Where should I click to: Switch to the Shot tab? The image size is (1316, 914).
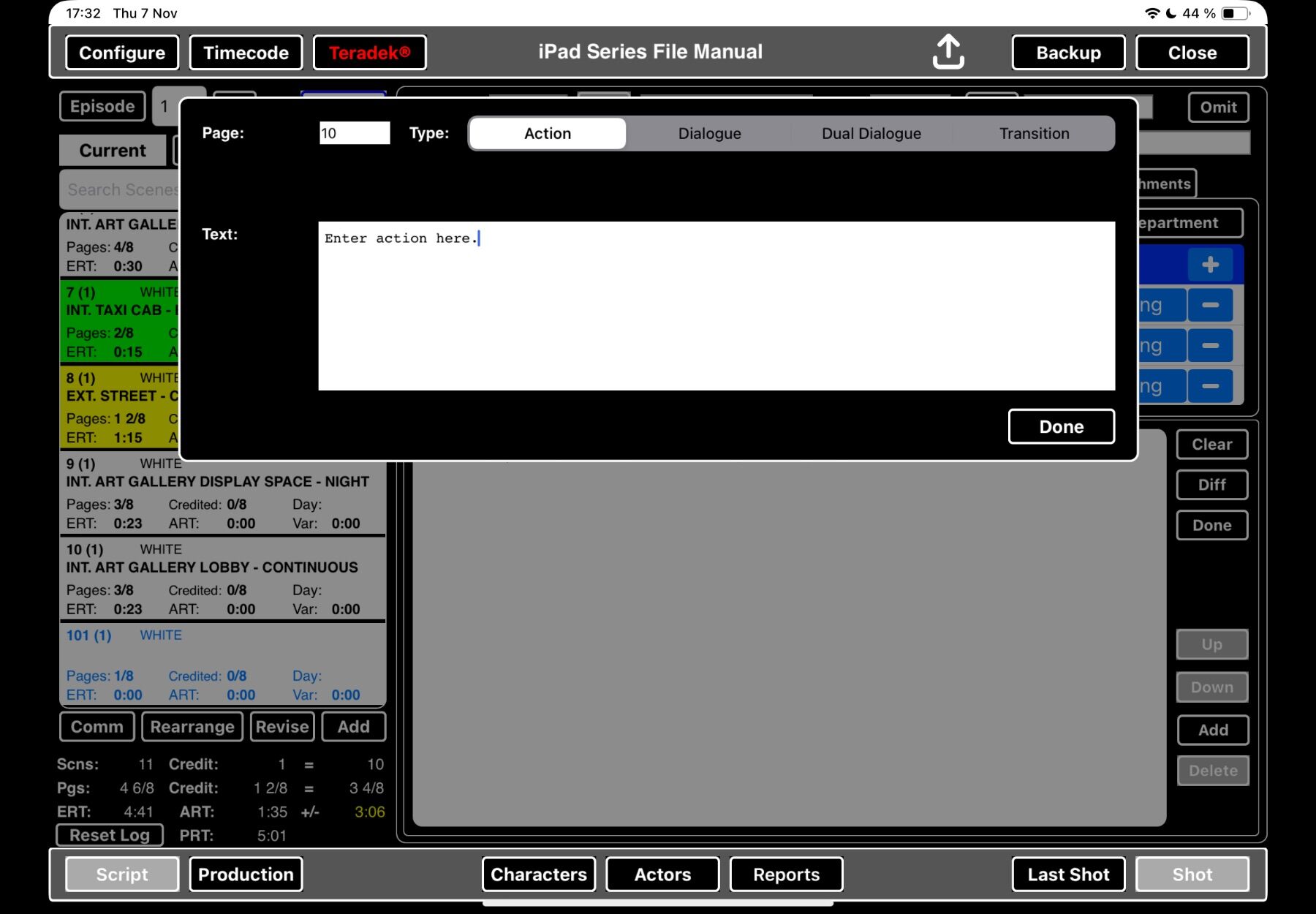pyautogui.click(x=1192, y=875)
